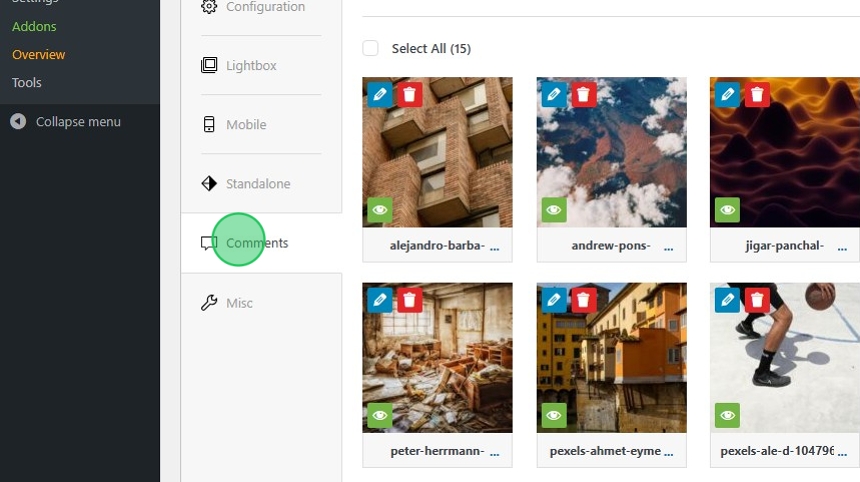Delete the alejandro-barba image with trash icon
This screenshot has height=482, width=860.
pyautogui.click(x=408, y=95)
